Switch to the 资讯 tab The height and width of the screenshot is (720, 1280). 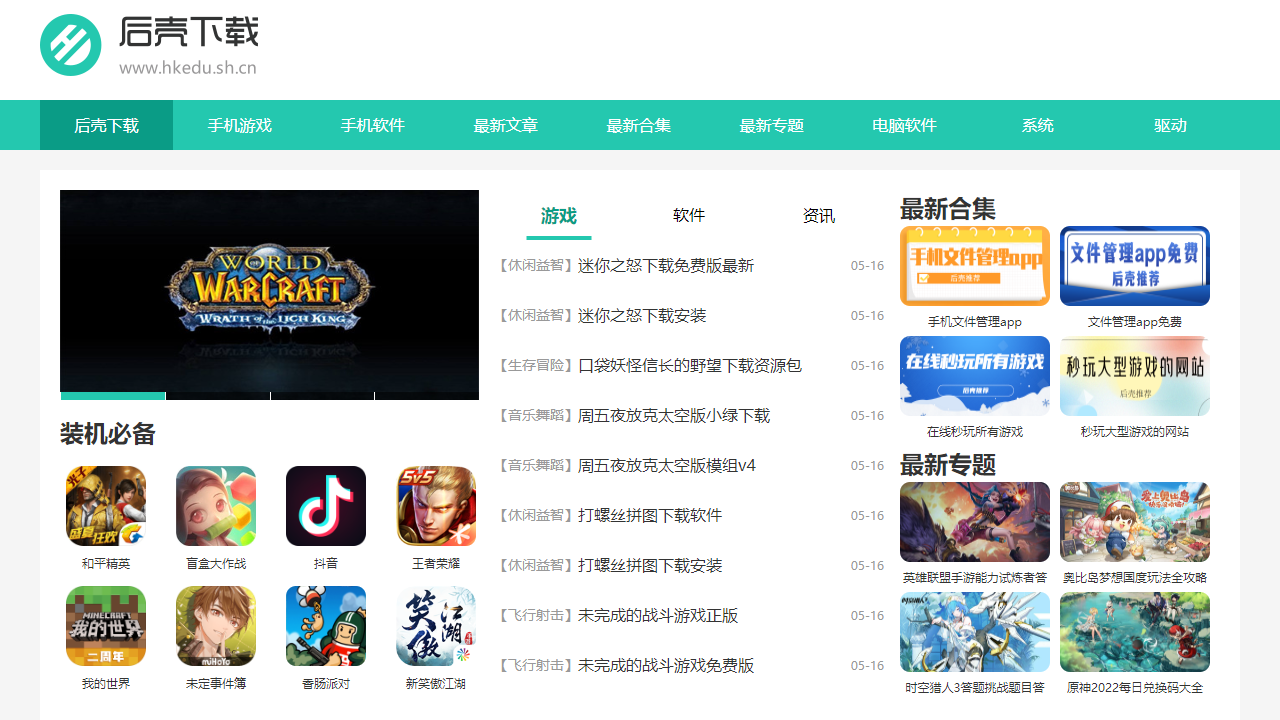pyautogui.click(x=819, y=216)
